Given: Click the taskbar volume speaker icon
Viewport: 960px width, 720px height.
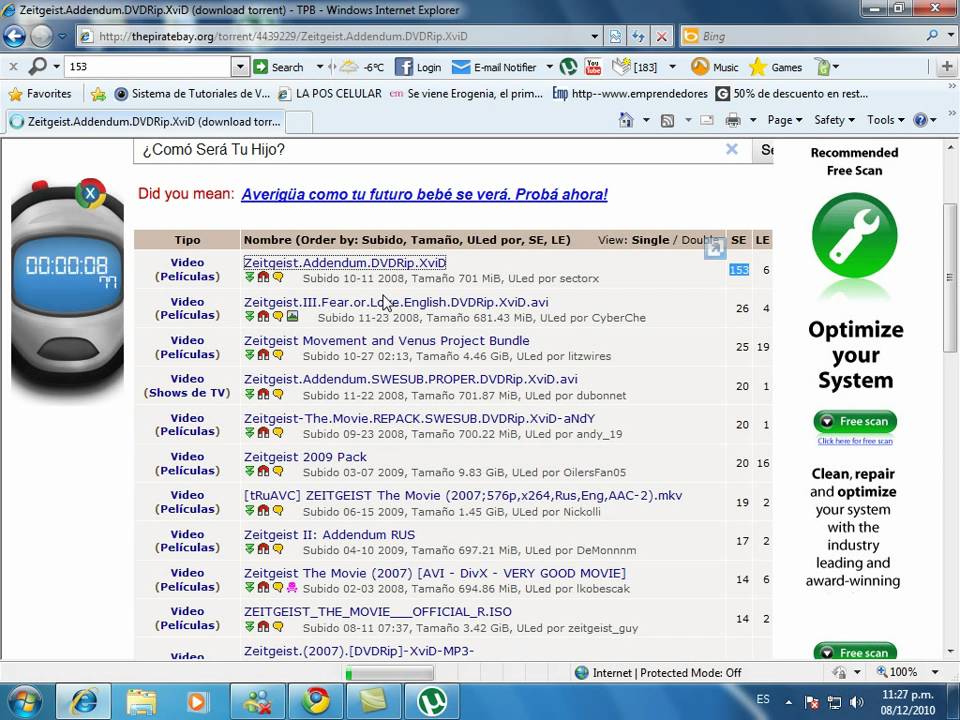Looking at the screenshot, I should point(857,702).
